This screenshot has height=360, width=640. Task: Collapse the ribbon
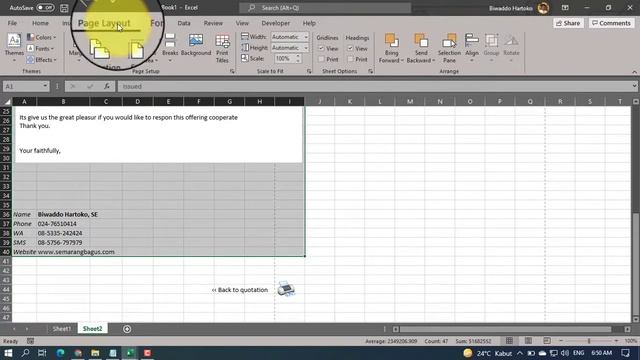(x=634, y=72)
